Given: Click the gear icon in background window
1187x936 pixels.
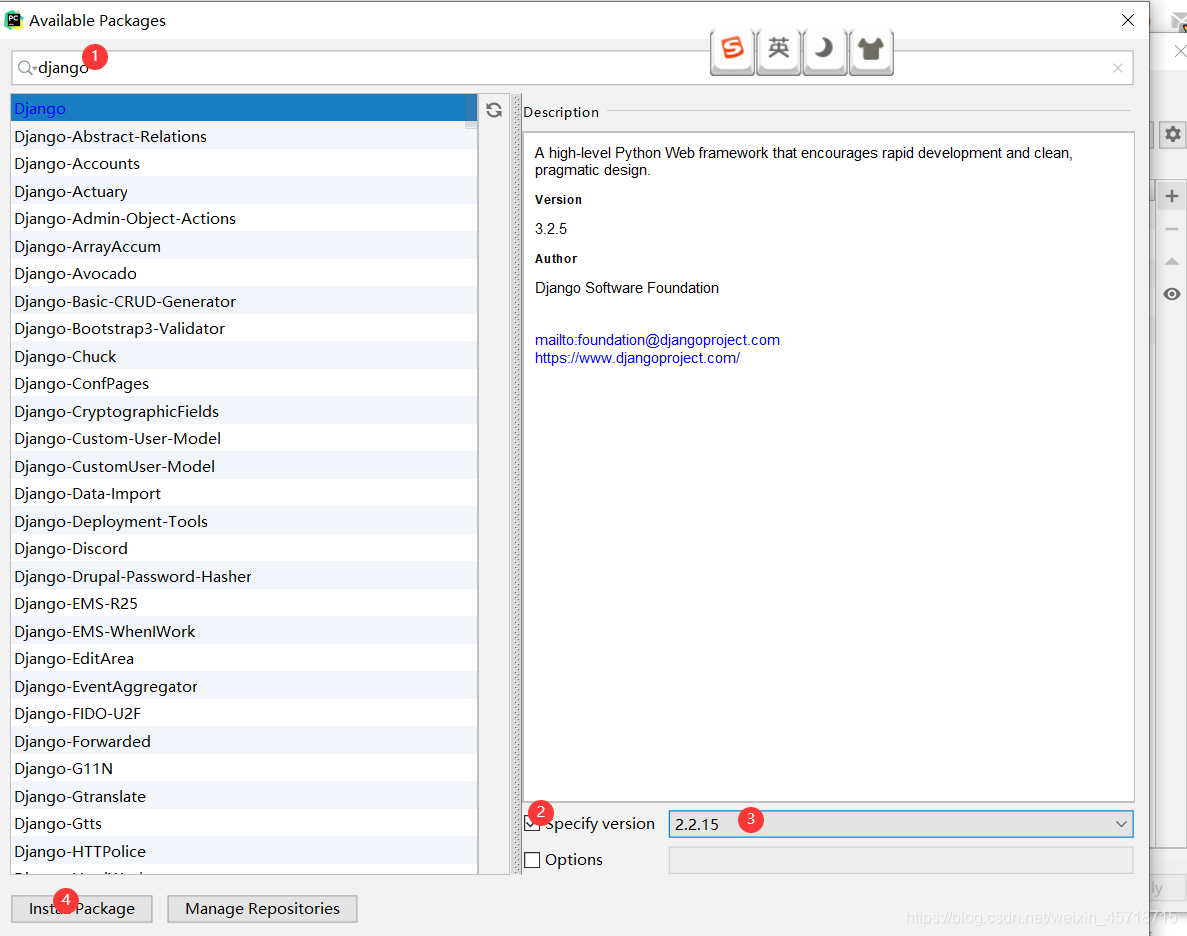Looking at the screenshot, I should pyautogui.click(x=1173, y=135).
